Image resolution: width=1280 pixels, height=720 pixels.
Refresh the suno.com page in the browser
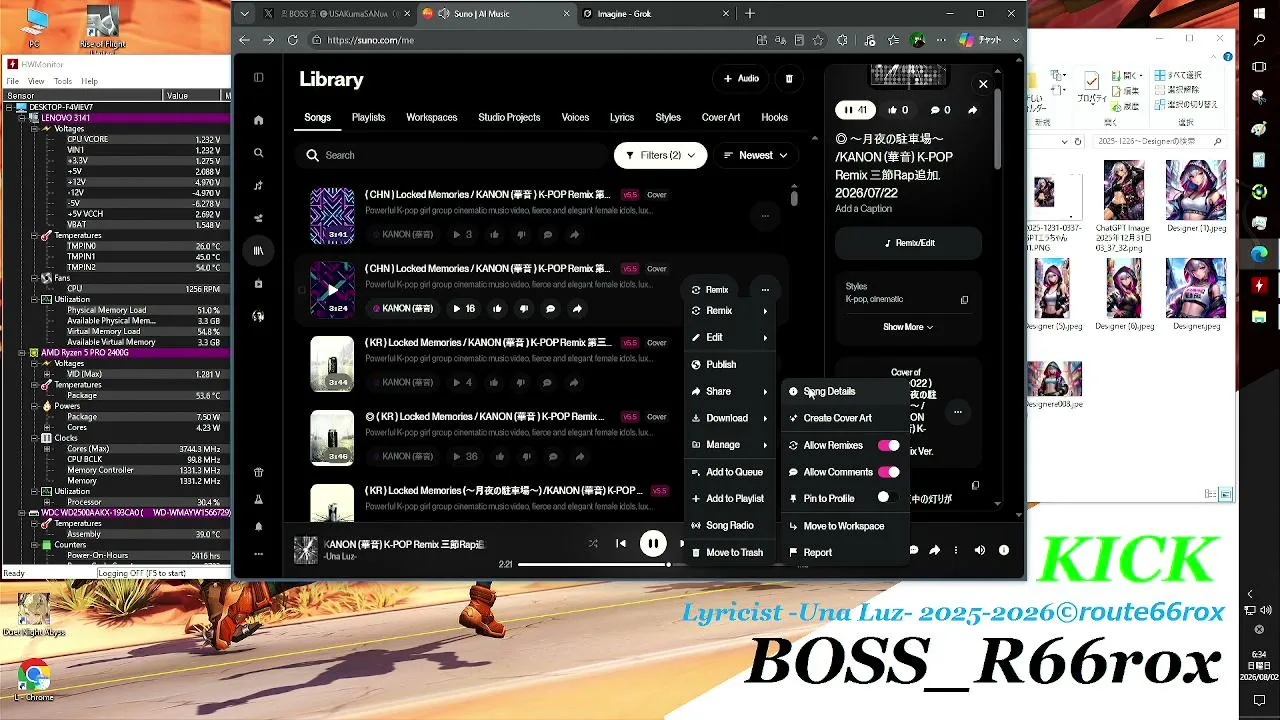pyautogui.click(x=293, y=40)
